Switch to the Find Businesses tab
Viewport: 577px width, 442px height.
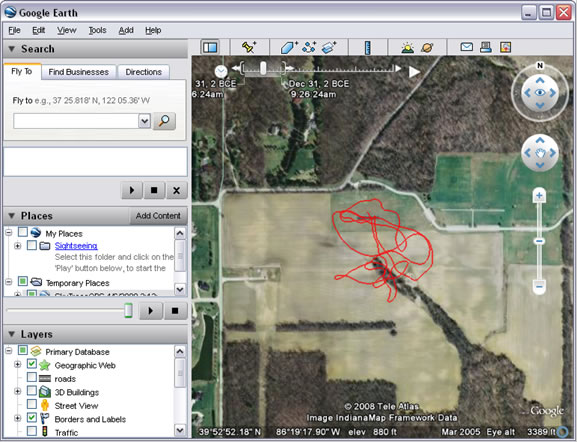coord(78,72)
